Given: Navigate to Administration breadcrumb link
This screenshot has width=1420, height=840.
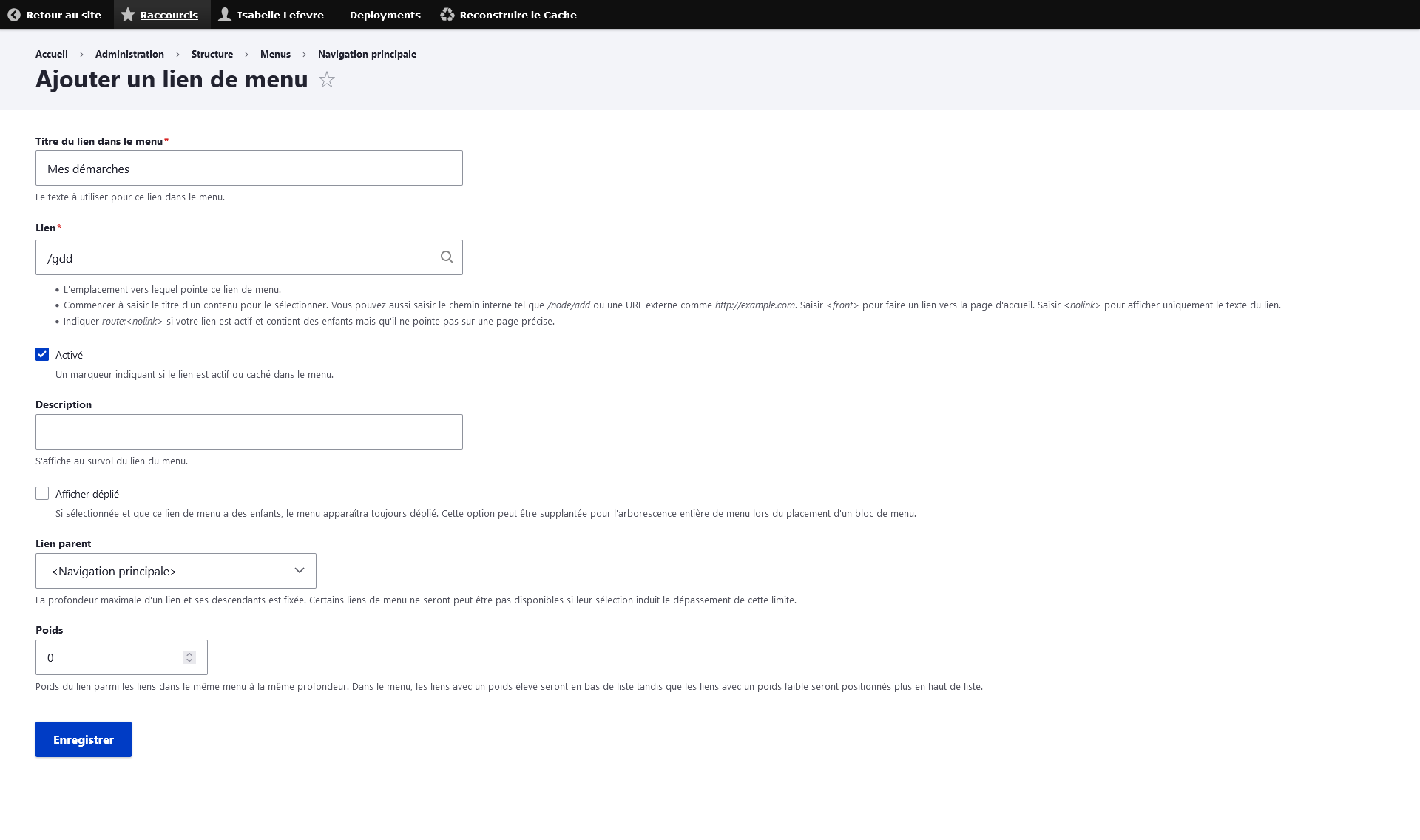Looking at the screenshot, I should coord(129,55).
